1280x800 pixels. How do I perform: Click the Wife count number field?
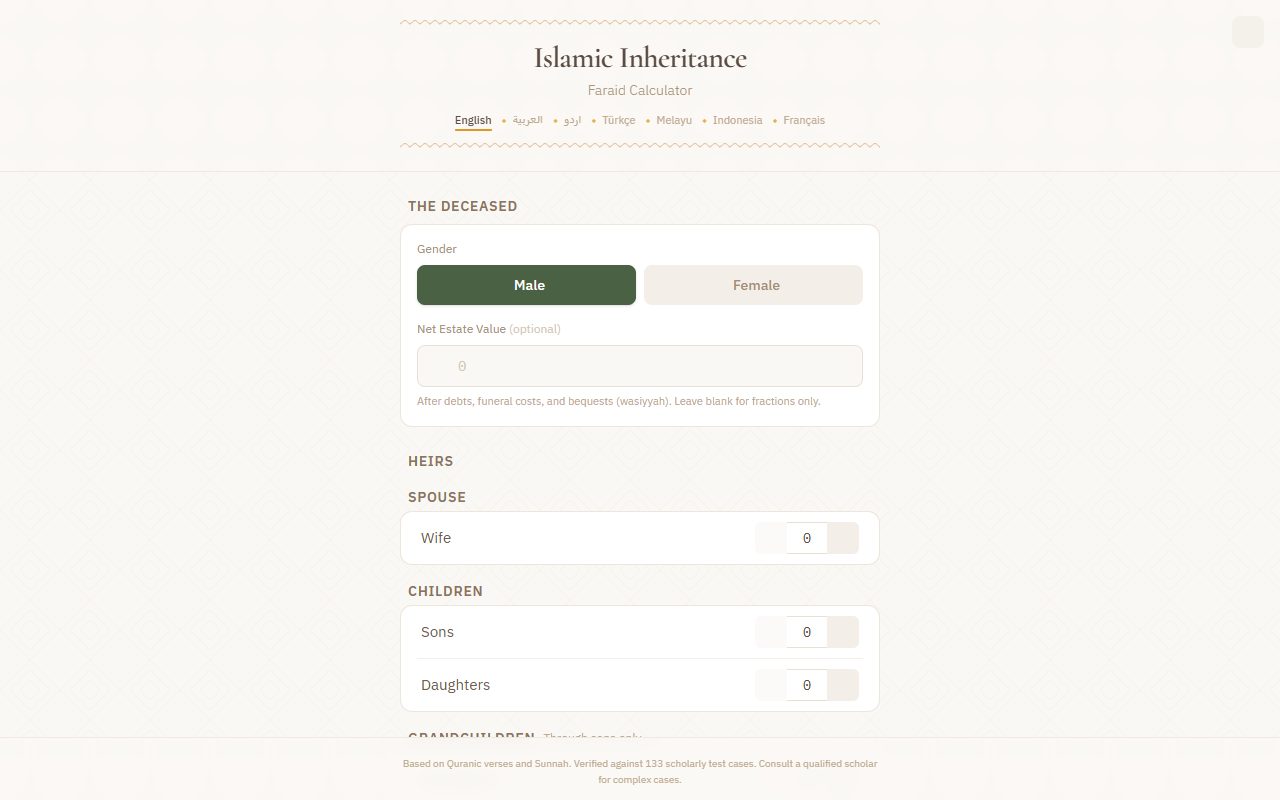(x=807, y=538)
